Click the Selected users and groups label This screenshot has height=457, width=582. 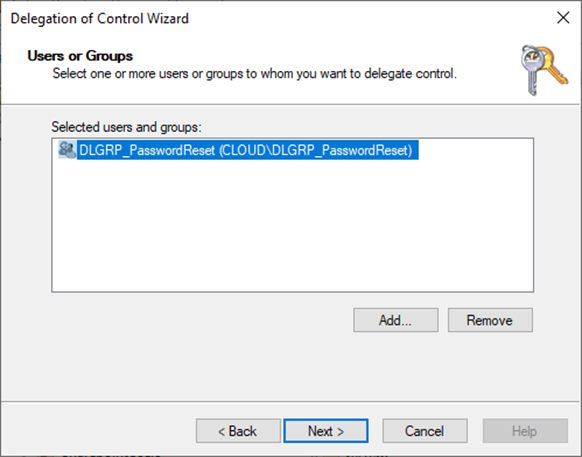pos(126,127)
